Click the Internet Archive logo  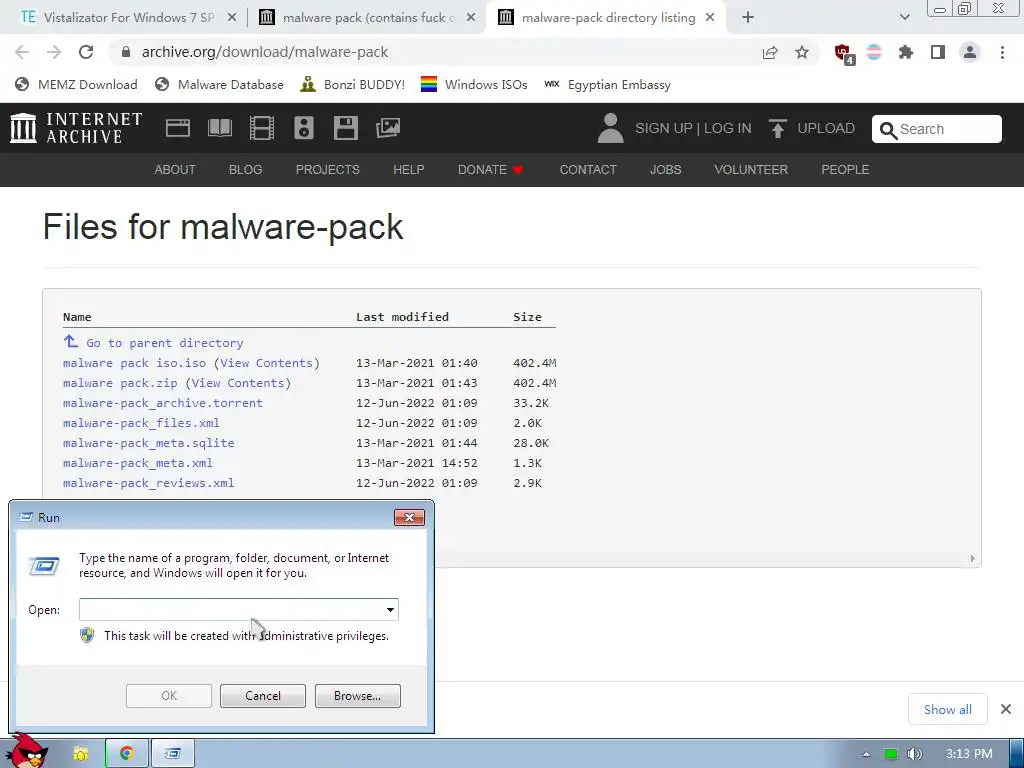pyautogui.click(x=76, y=128)
